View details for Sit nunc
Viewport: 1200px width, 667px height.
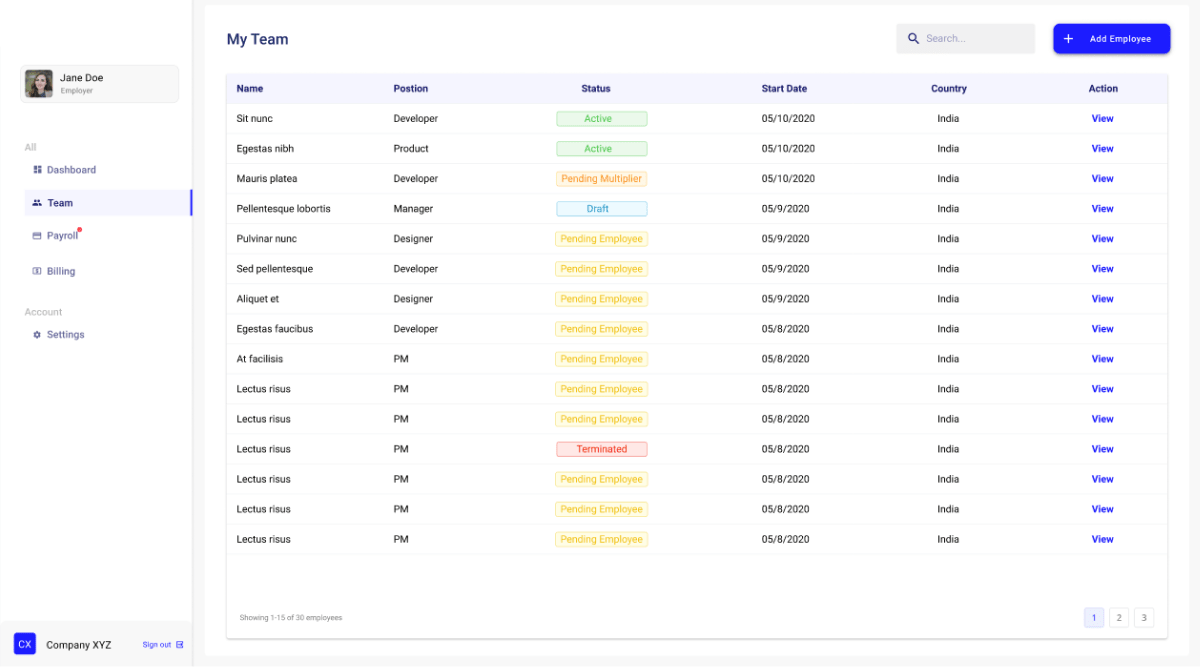1102,119
